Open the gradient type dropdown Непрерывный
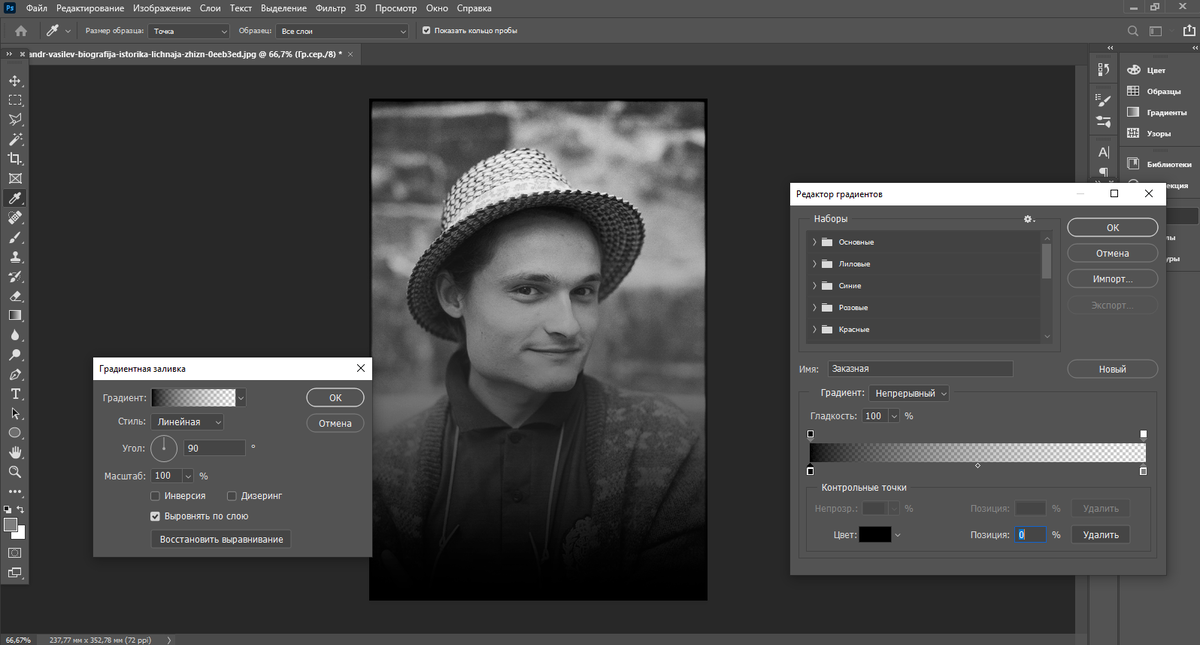Image resolution: width=1200 pixels, height=645 pixels. tap(909, 393)
